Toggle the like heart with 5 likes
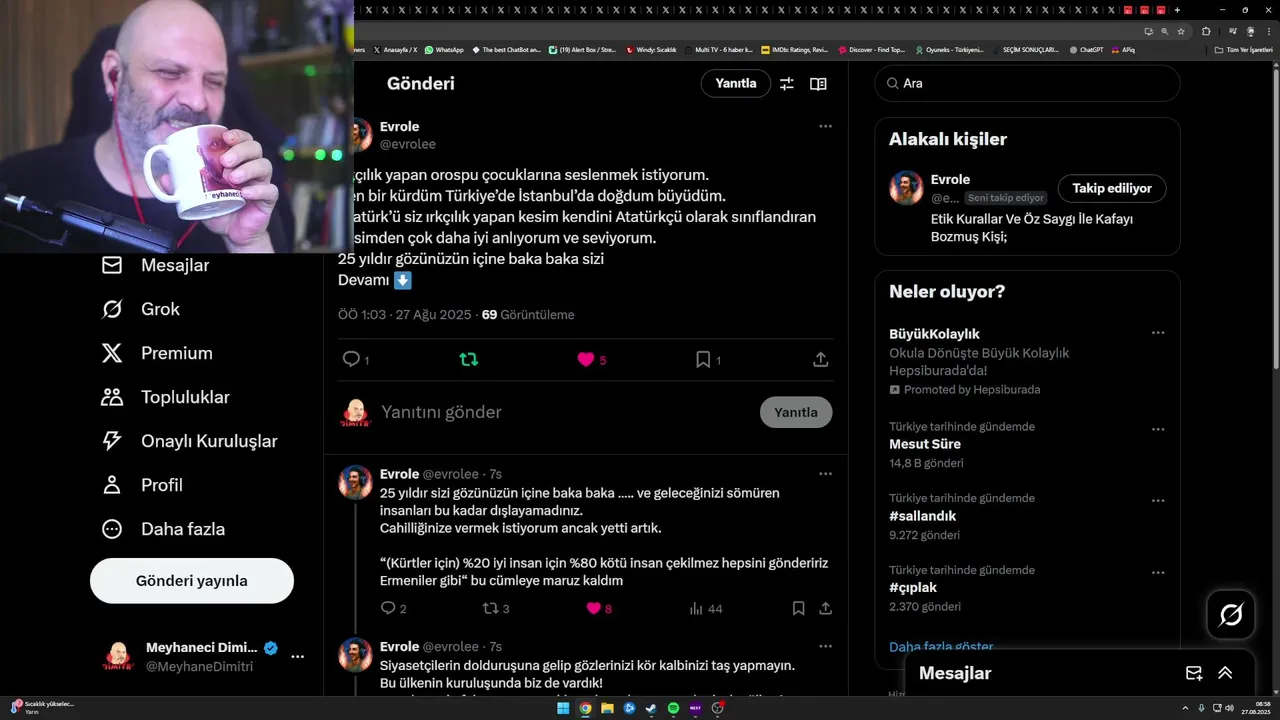This screenshot has width=1280, height=720. [586, 359]
